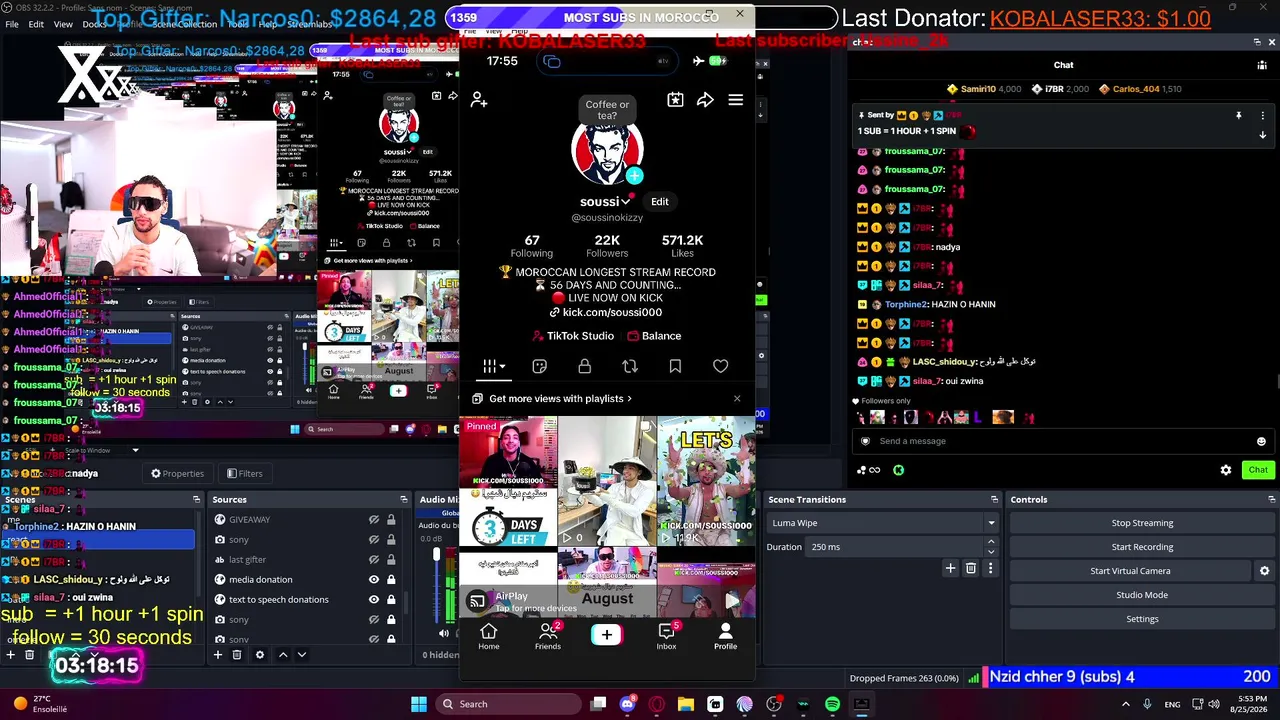Screen dimensions: 1280x720
Task: Add a new scene in Scenes panel
Action: click(x=11, y=655)
